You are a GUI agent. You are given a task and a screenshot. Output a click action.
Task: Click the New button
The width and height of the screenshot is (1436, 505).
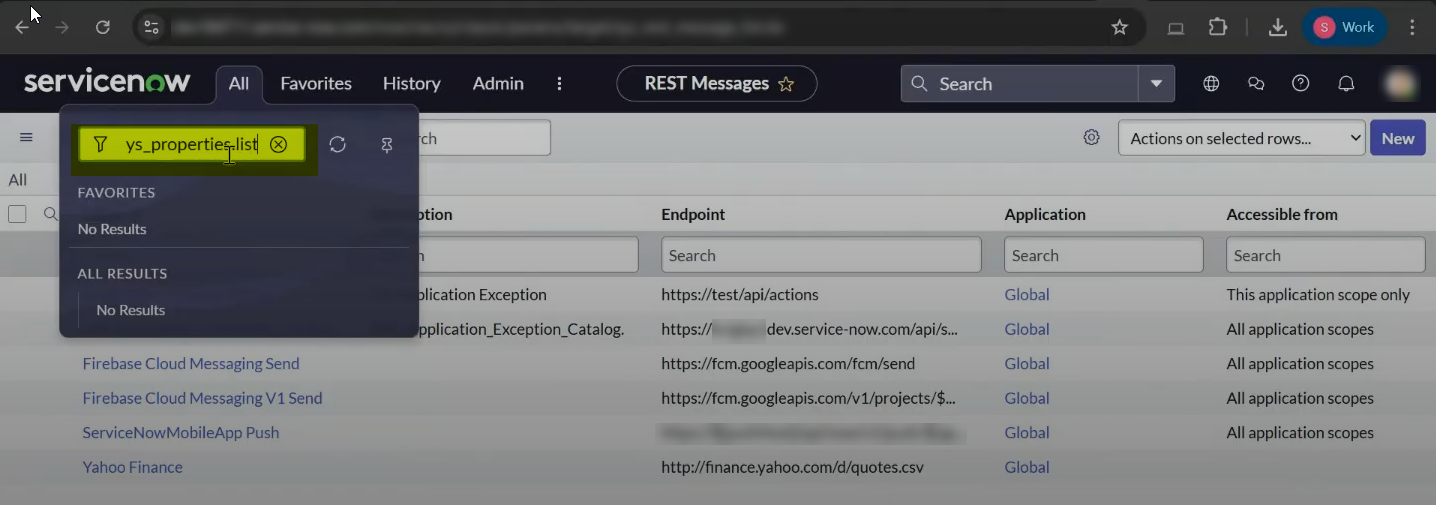[1397, 138]
